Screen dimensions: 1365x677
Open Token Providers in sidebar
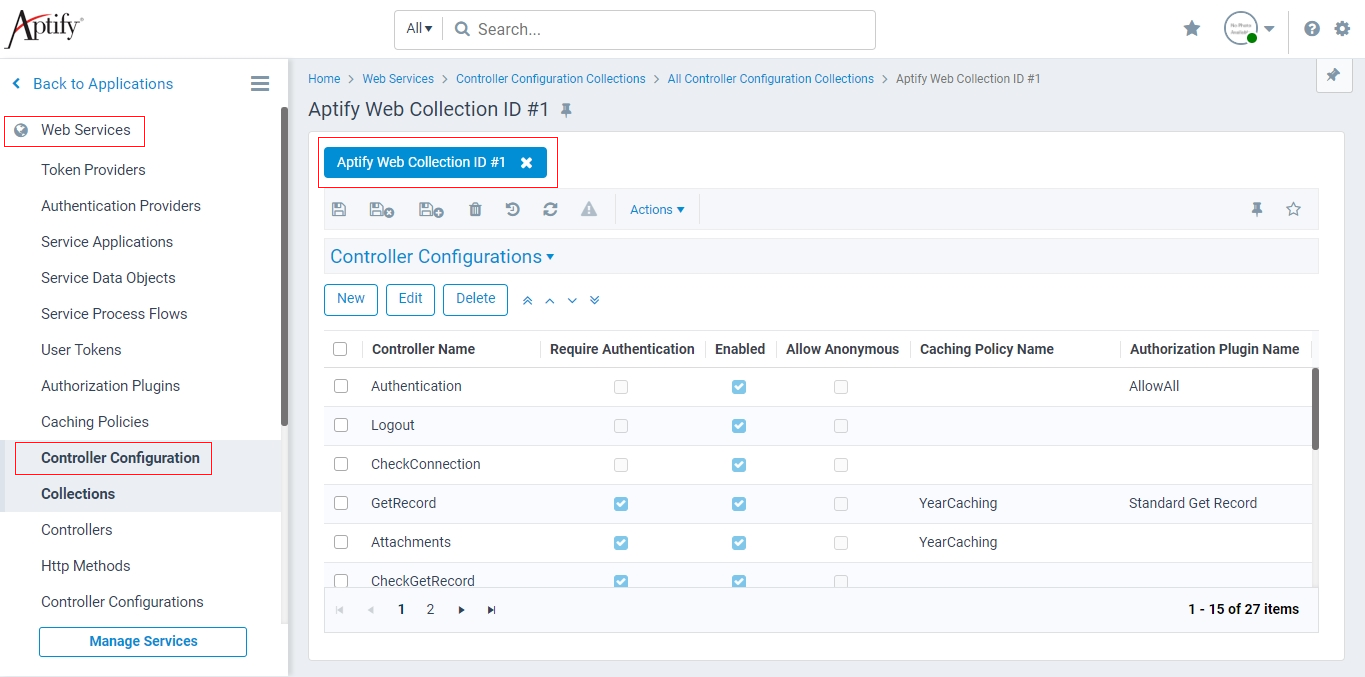[x=93, y=170]
